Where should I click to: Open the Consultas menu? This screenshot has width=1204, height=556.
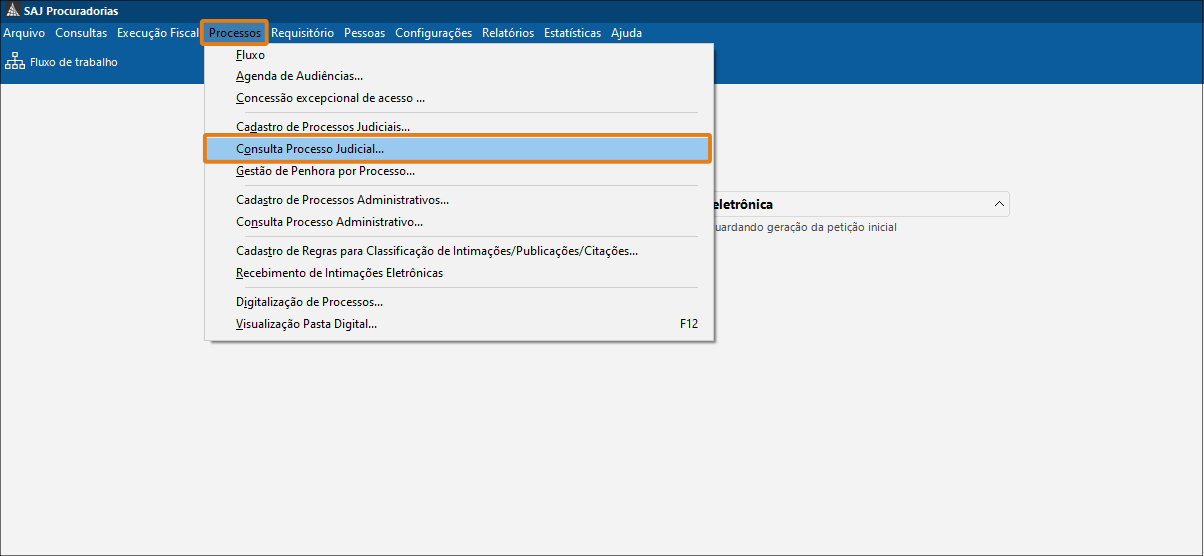pos(81,33)
